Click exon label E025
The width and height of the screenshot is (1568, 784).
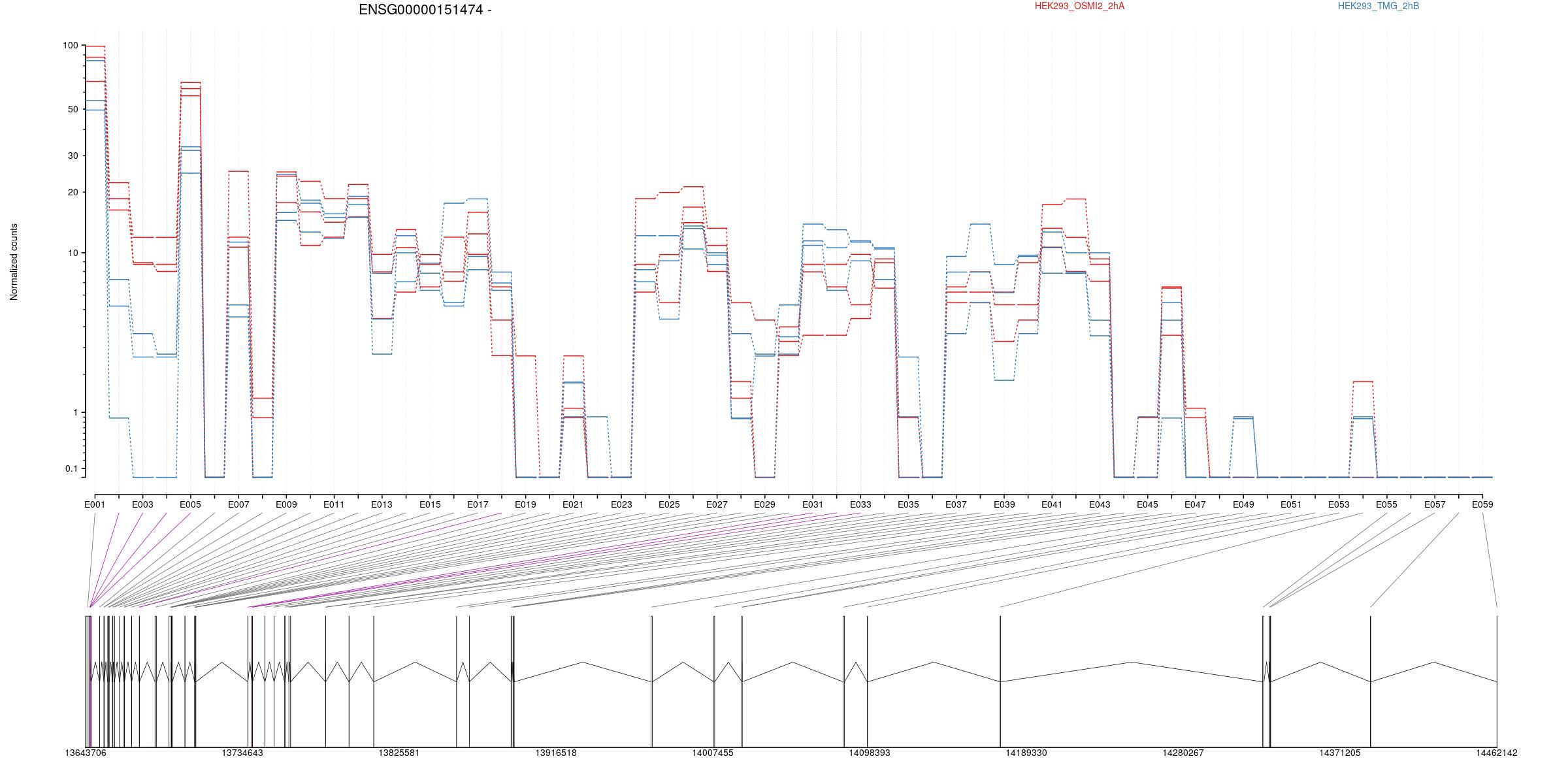click(x=669, y=504)
